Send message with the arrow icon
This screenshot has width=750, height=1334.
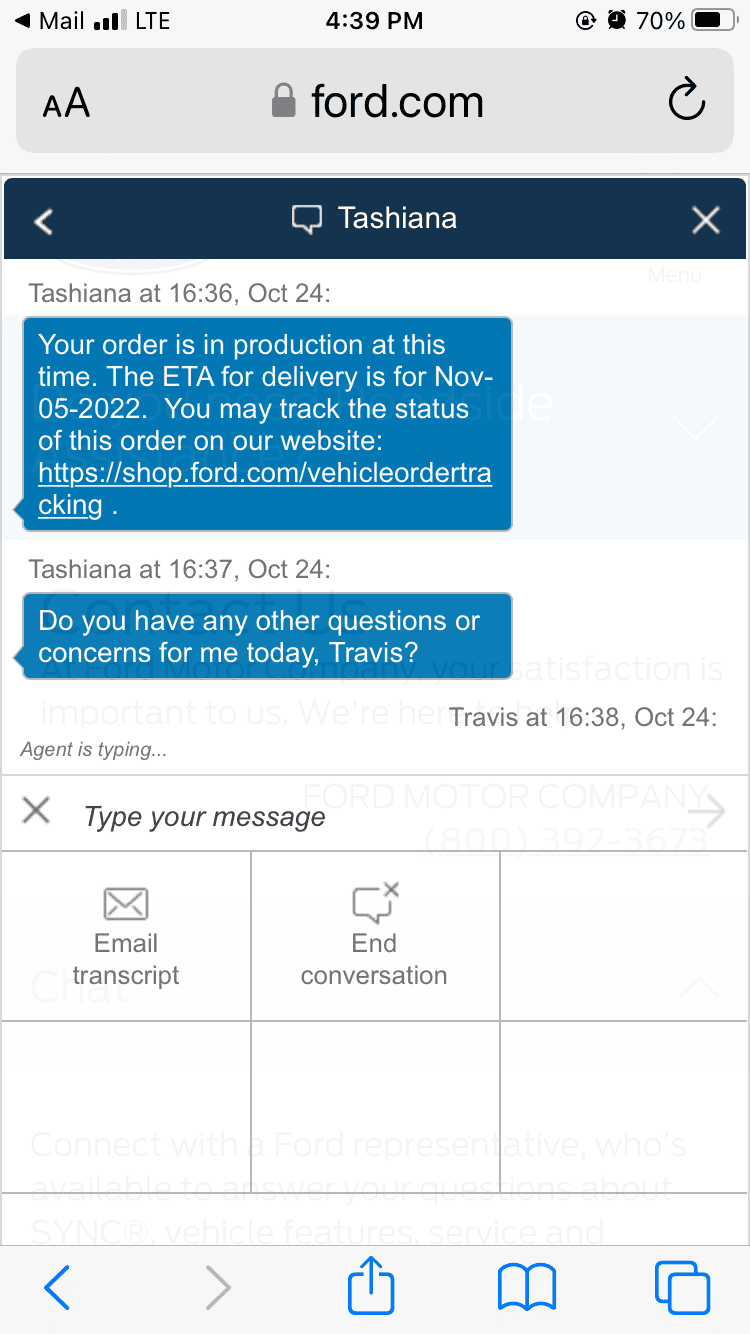707,812
